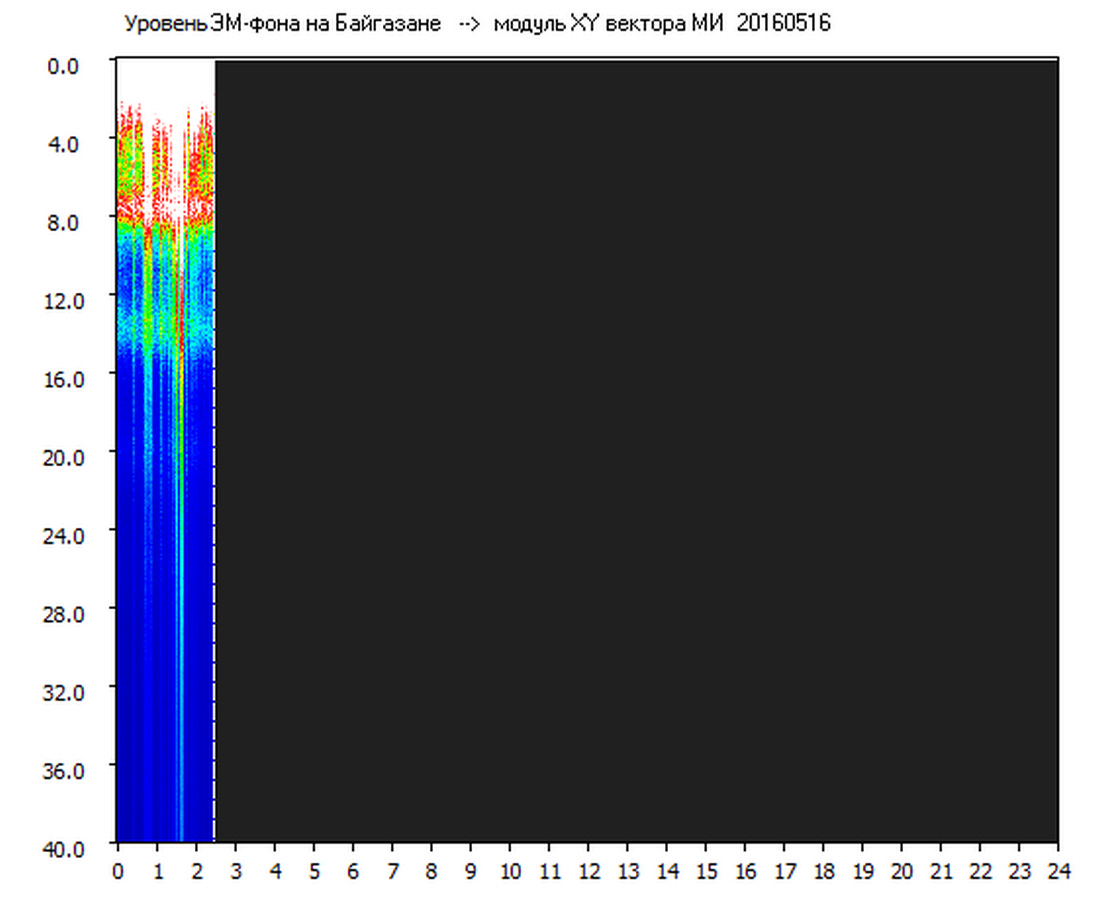Image resolution: width=1096 pixels, height=900 pixels.
Task: Click hour 6 label on time axis
Action: [x=353, y=871]
